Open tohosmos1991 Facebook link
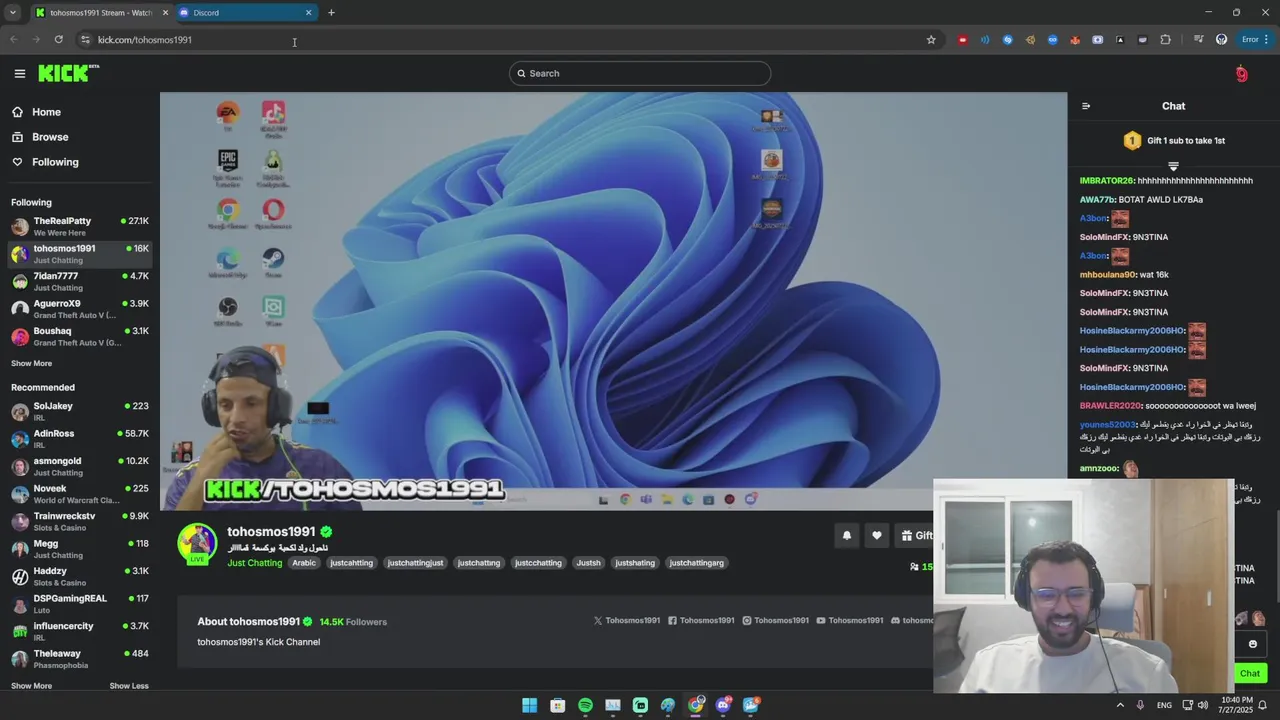This screenshot has height=720, width=1280. click(x=701, y=621)
